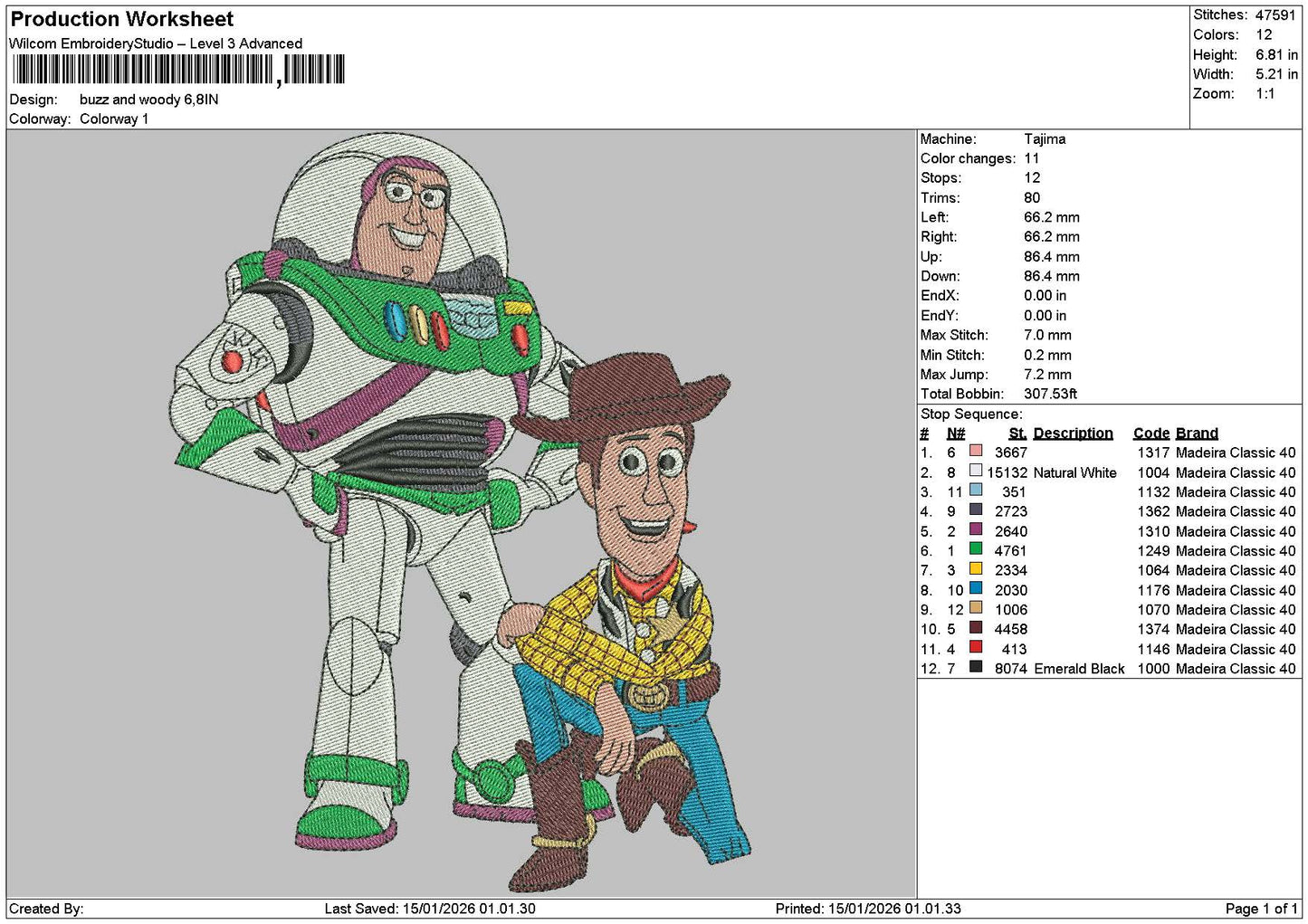The image size is (1308, 924).
Task: Select the Emerald Black description
Action: (1079, 669)
